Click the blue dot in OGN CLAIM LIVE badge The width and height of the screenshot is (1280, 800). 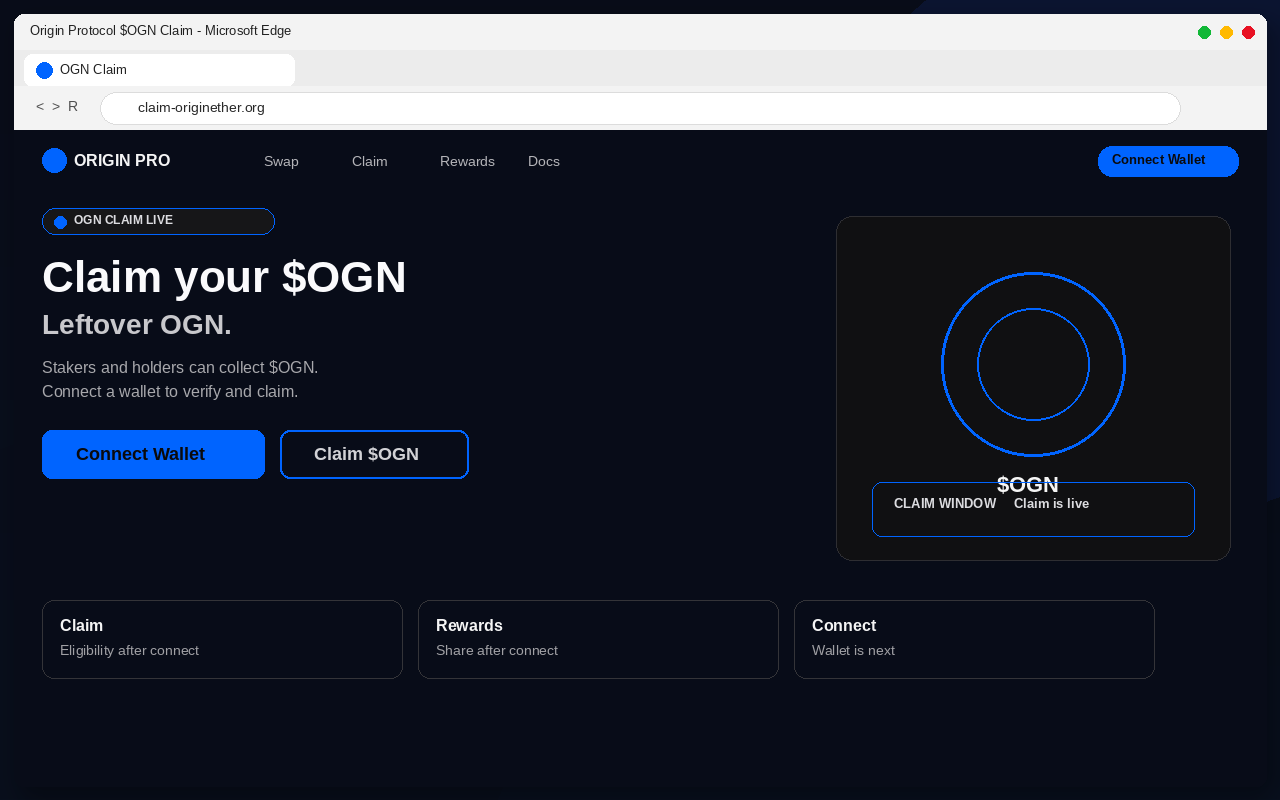pyautogui.click(x=60, y=222)
